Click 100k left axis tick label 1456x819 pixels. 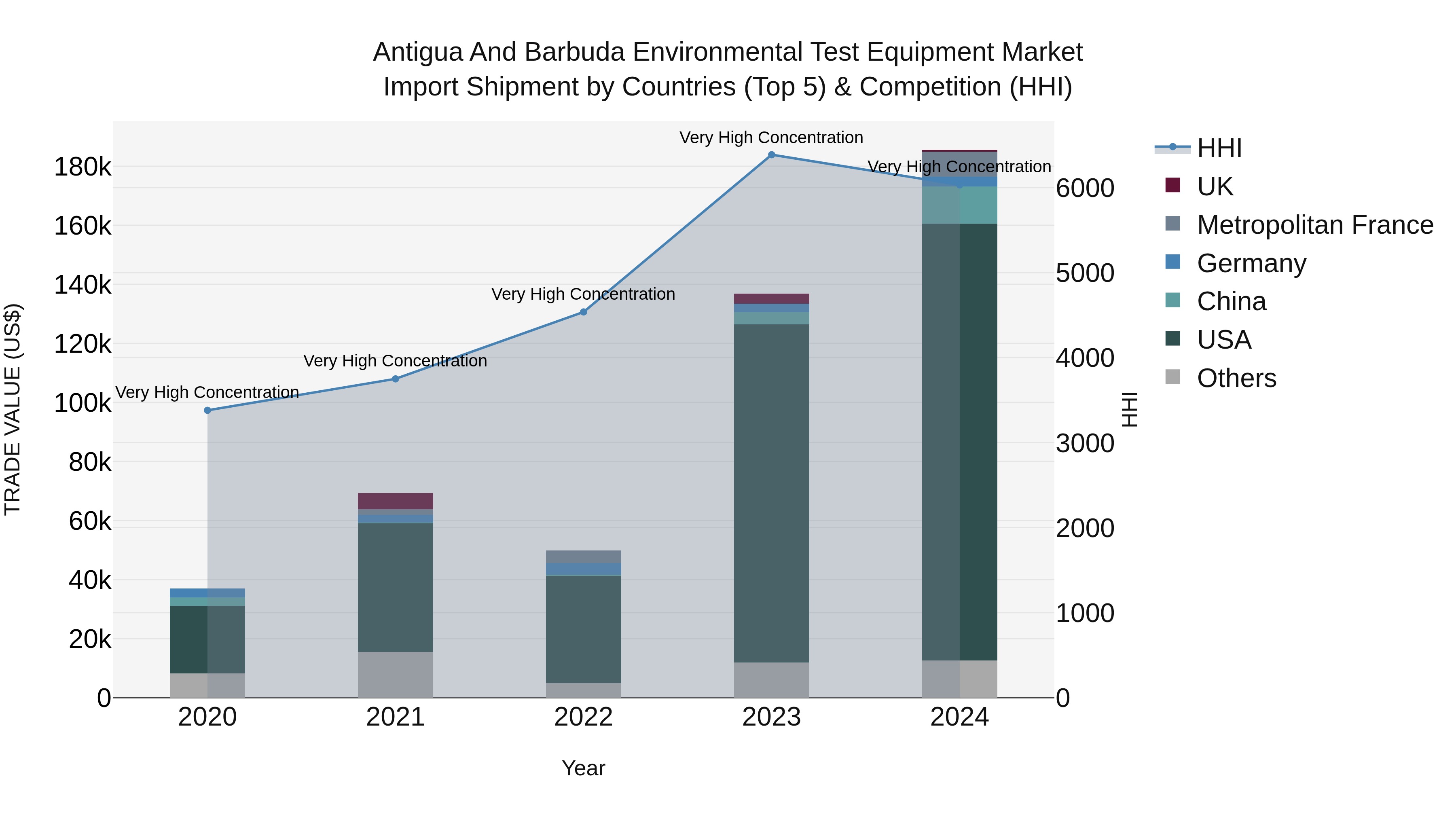pos(83,403)
